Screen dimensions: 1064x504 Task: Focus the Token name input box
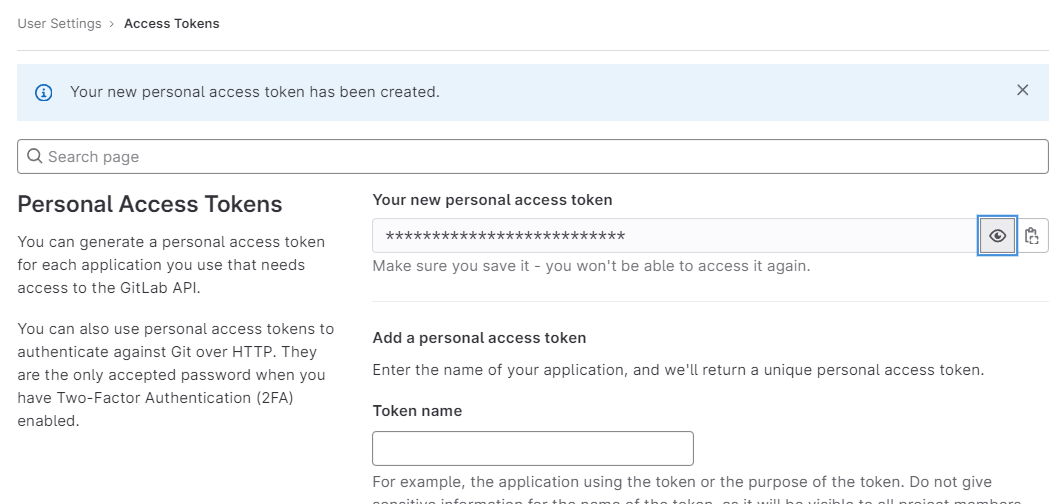click(532, 448)
